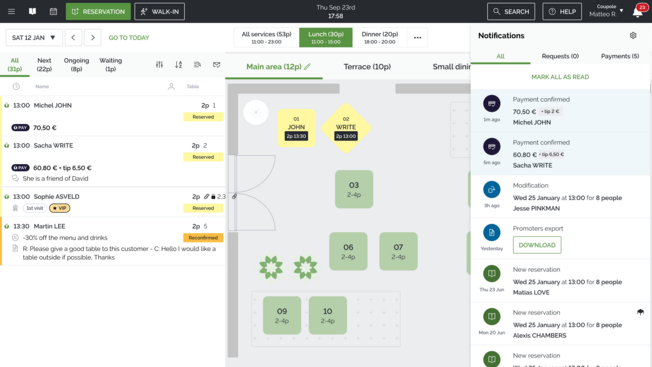Toggle the light mode sun button
This screenshot has height=367, width=652.
click(256, 112)
